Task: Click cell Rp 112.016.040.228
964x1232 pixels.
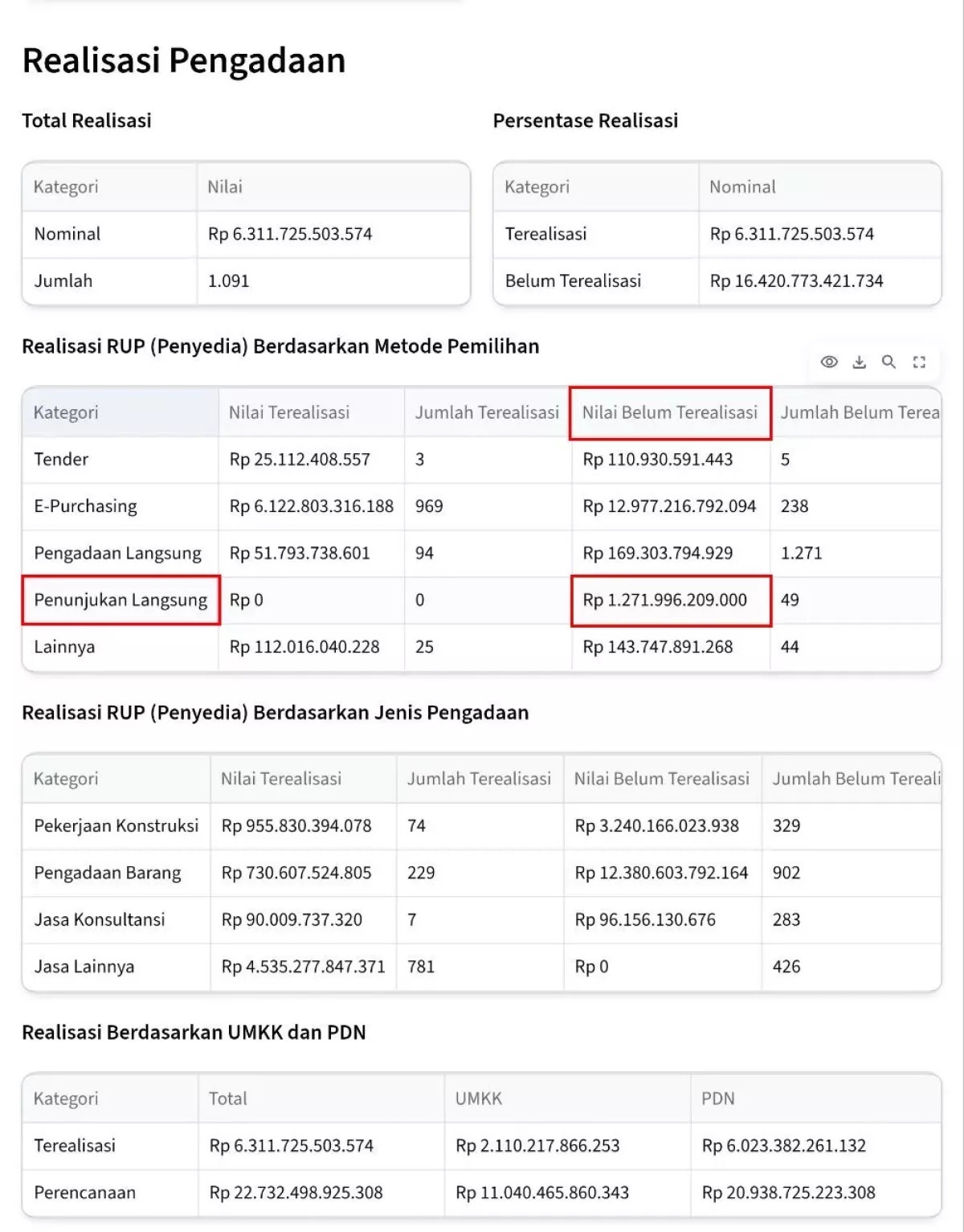Action: (311, 647)
